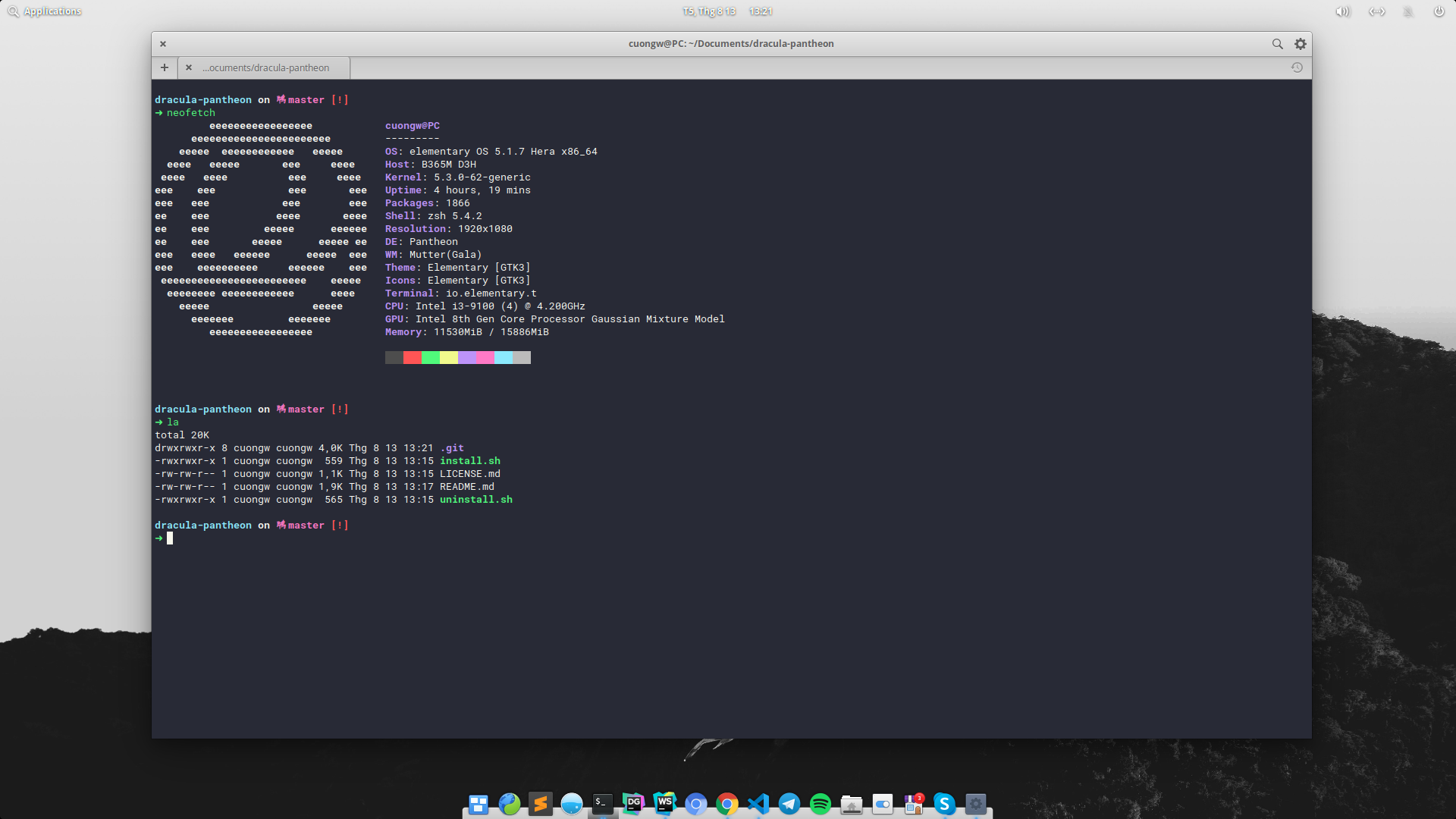1456x819 pixels.
Task: Open the session power menu
Action: [1439, 11]
